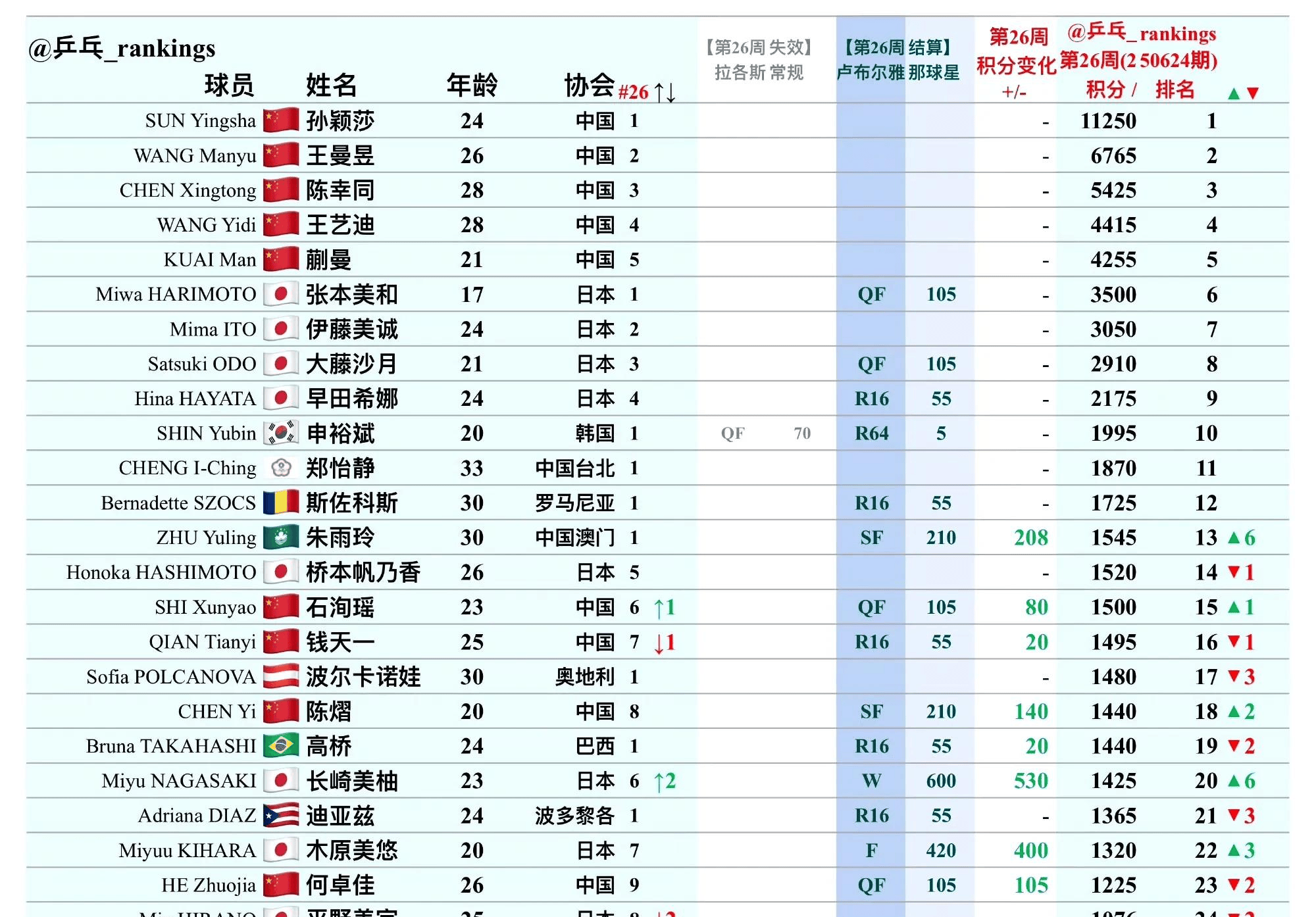
Task: Click the Macau flag beside ZHU Yuling
Action: (x=281, y=537)
